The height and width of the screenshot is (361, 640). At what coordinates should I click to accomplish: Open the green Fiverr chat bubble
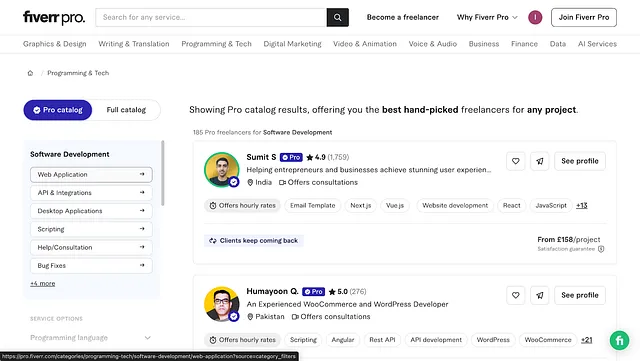619,340
